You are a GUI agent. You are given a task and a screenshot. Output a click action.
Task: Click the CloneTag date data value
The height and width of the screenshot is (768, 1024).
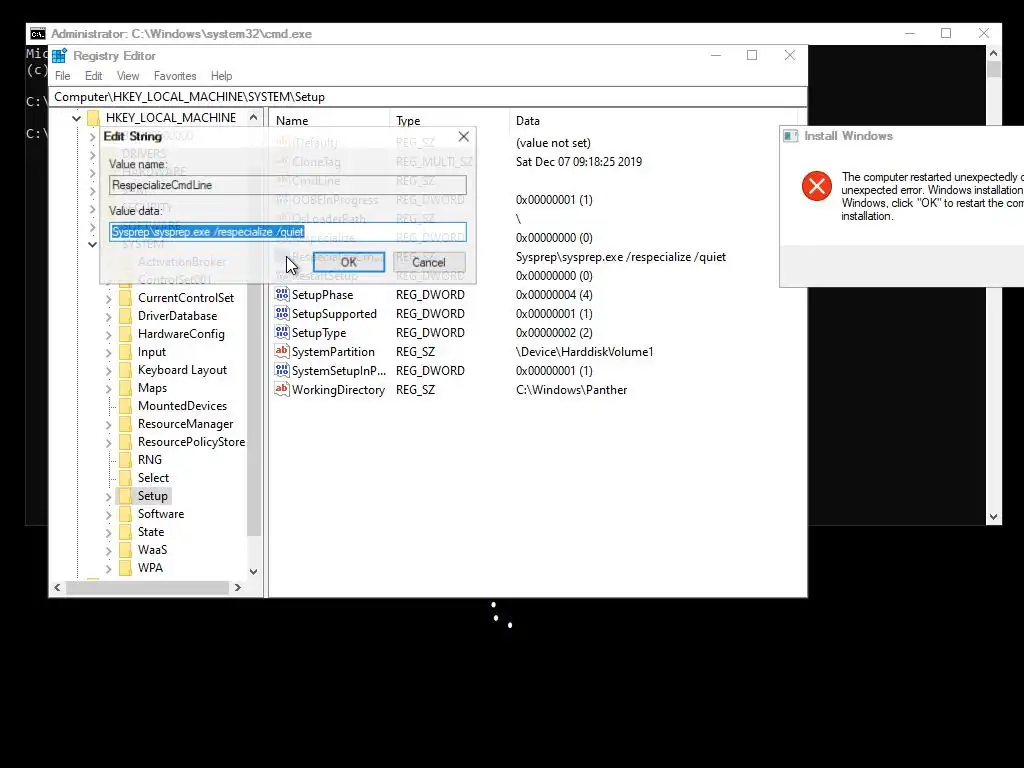click(x=579, y=162)
